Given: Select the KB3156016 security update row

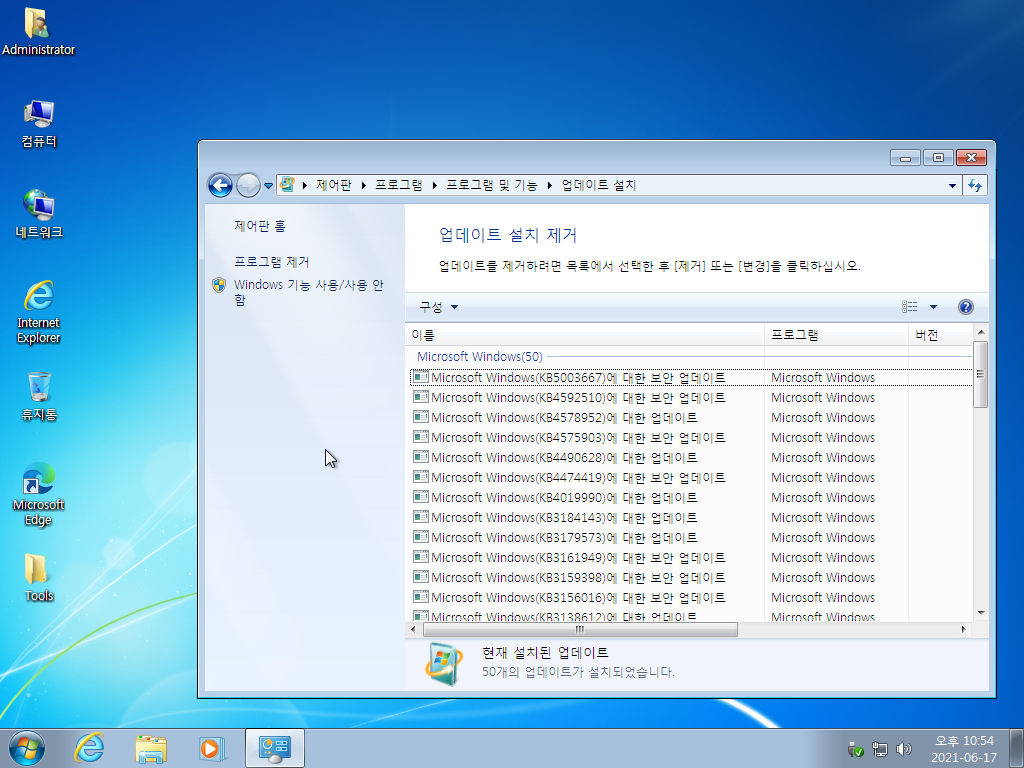Looking at the screenshot, I should point(691,598).
